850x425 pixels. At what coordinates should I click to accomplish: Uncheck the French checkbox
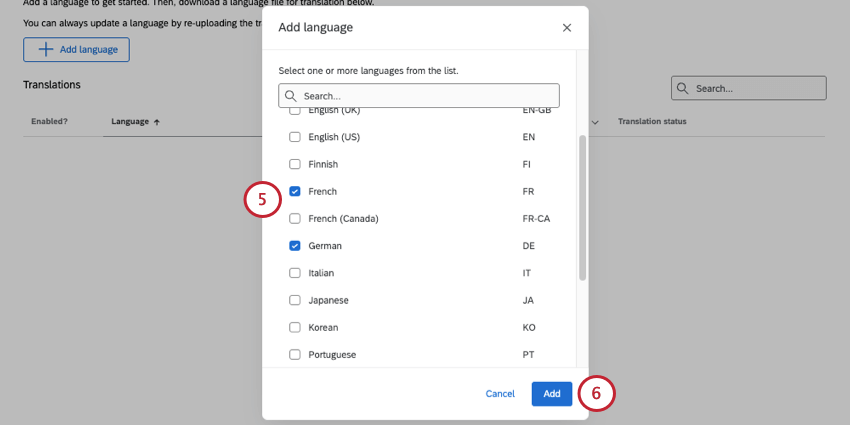point(295,191)
